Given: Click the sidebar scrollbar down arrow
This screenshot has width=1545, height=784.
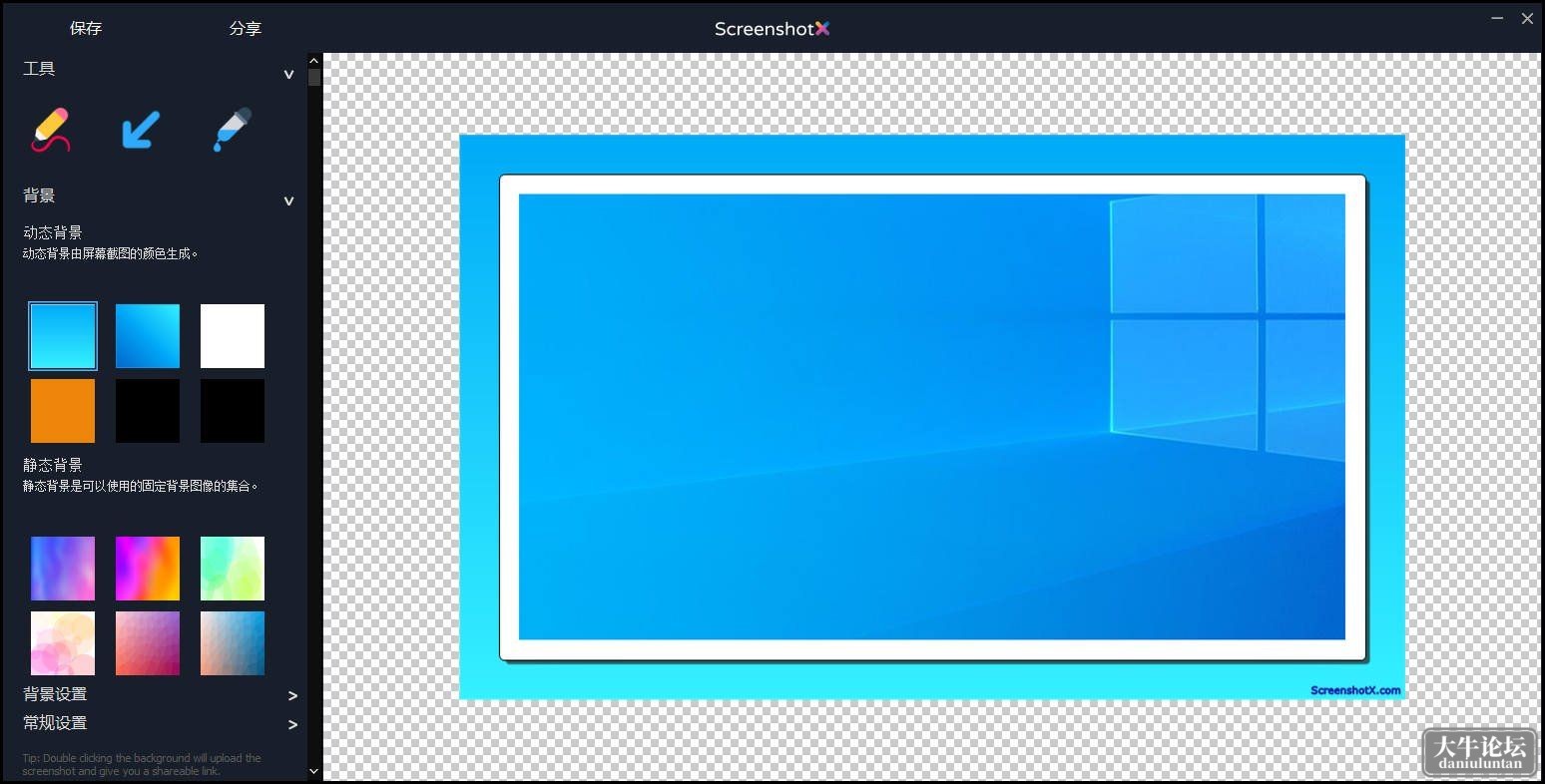Looking at the screenshot, I should [x=314, y=771].
